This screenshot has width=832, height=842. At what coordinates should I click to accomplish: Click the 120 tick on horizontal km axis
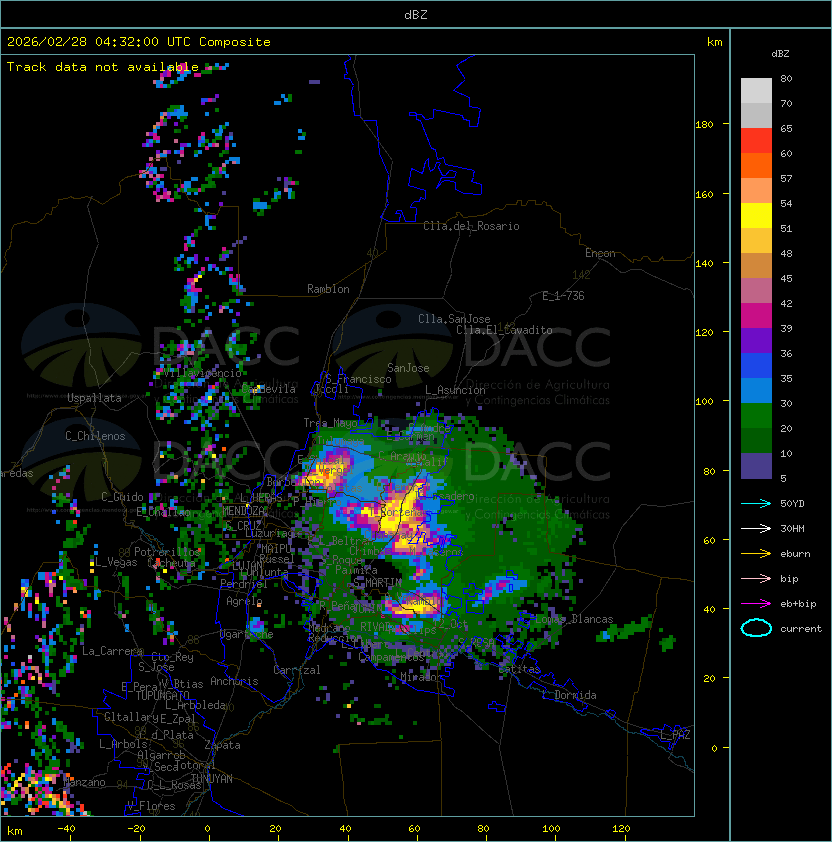coord(621,829)
